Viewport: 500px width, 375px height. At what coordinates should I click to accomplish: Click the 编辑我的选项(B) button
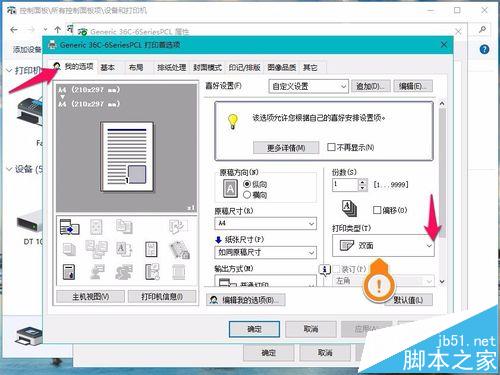click(x=246, y=300)
